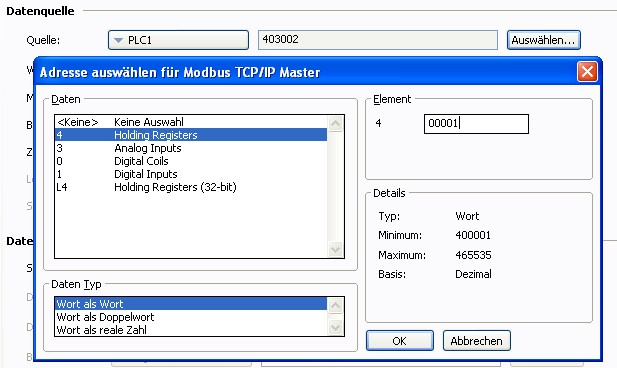Click the Maximum value 465535
617x368 pixels.
[473, 255]
